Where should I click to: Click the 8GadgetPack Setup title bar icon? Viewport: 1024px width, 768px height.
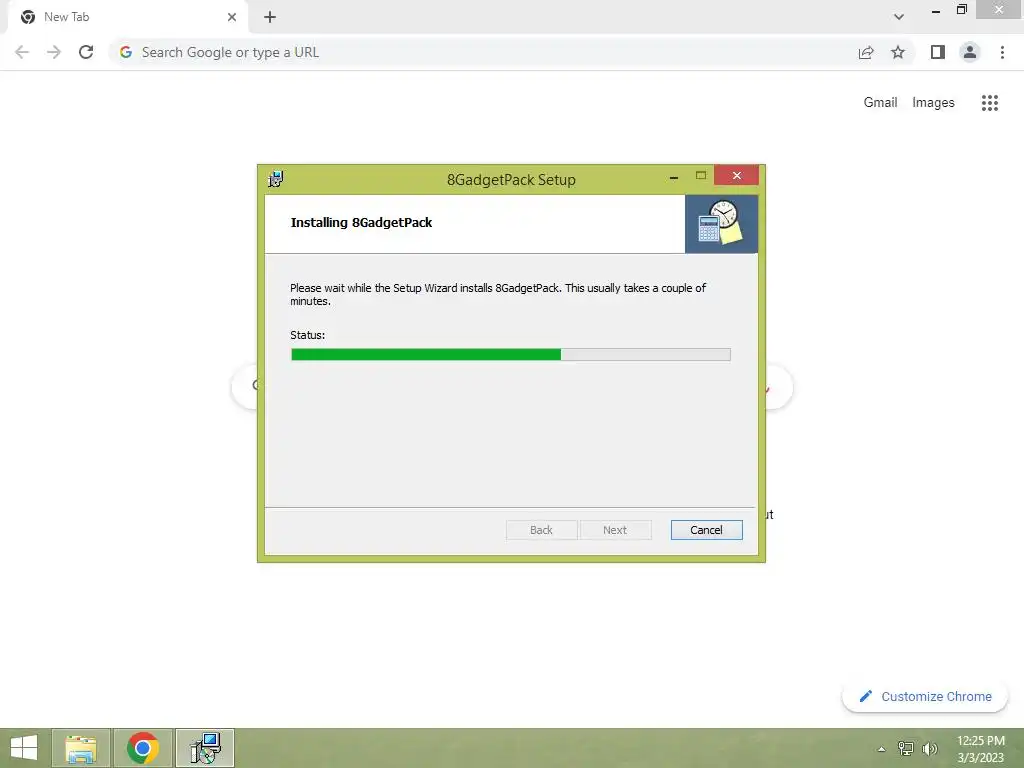pyautogui.click(x=276, y=179)
